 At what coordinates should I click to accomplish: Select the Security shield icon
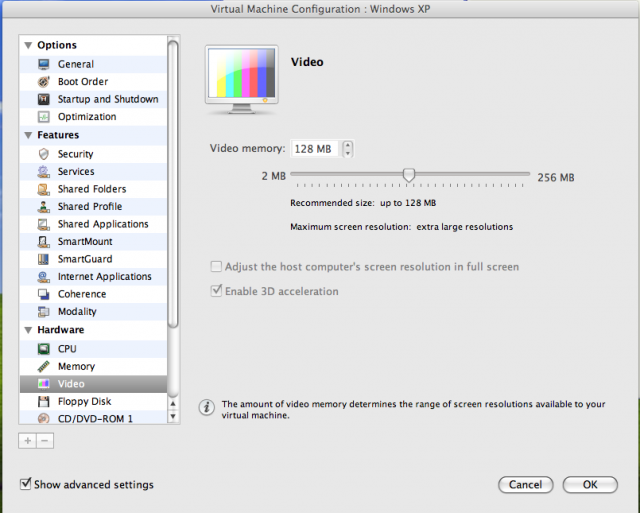[x=44, y=154]
